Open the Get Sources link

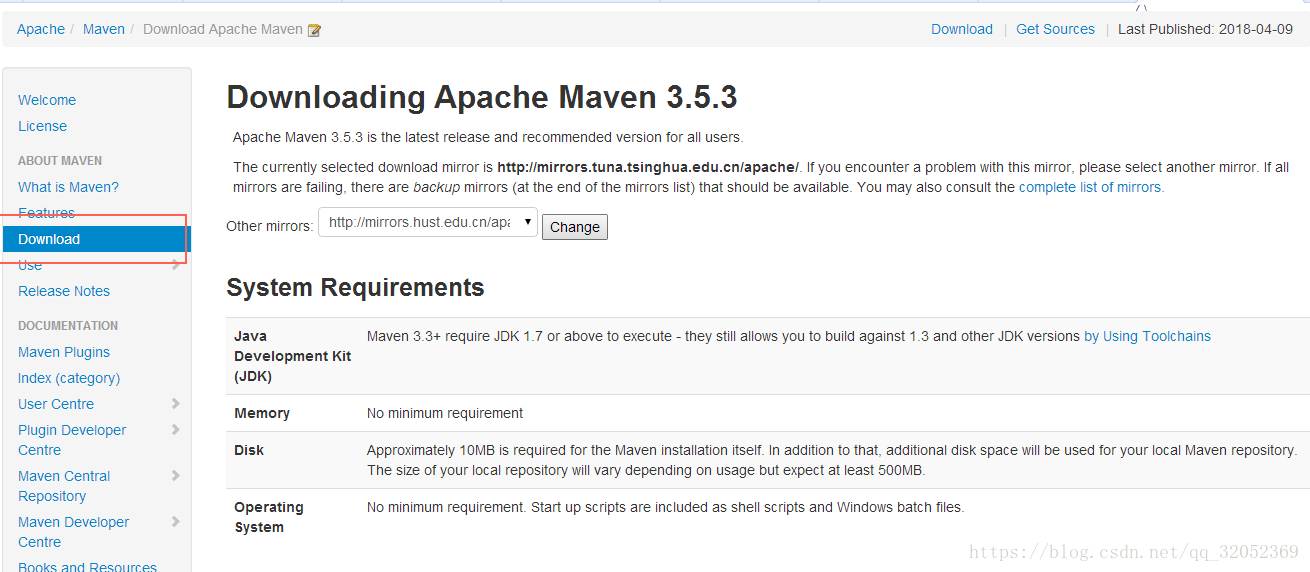(1055, 29)
